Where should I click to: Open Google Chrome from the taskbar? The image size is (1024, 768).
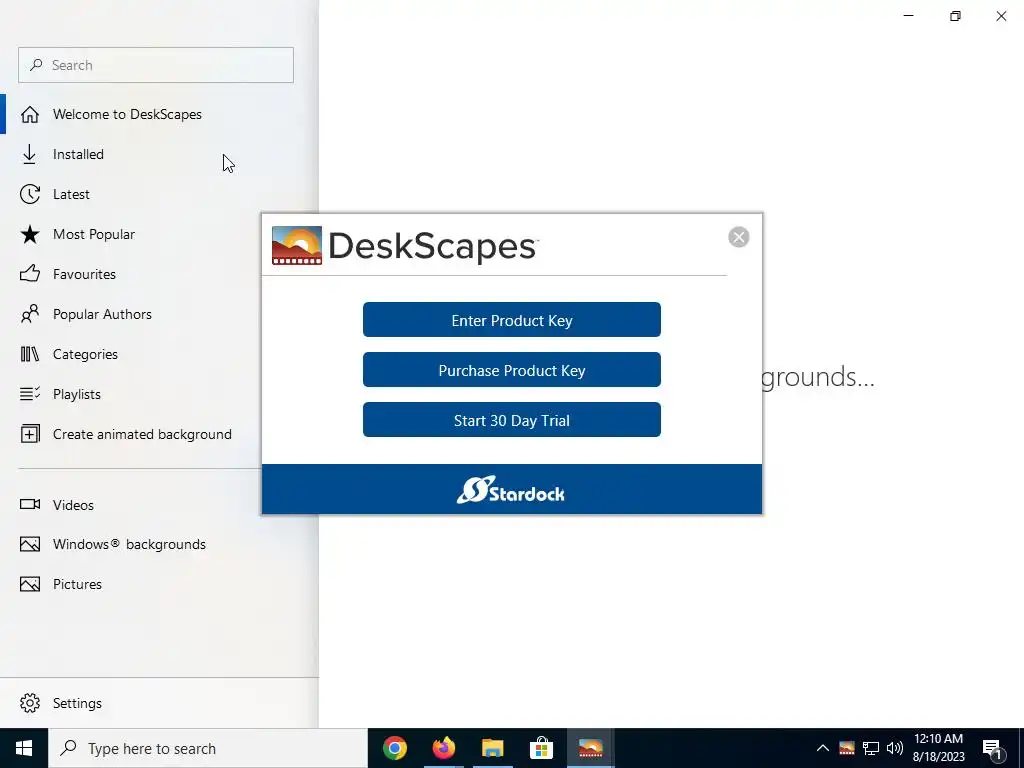click(394, 748)
